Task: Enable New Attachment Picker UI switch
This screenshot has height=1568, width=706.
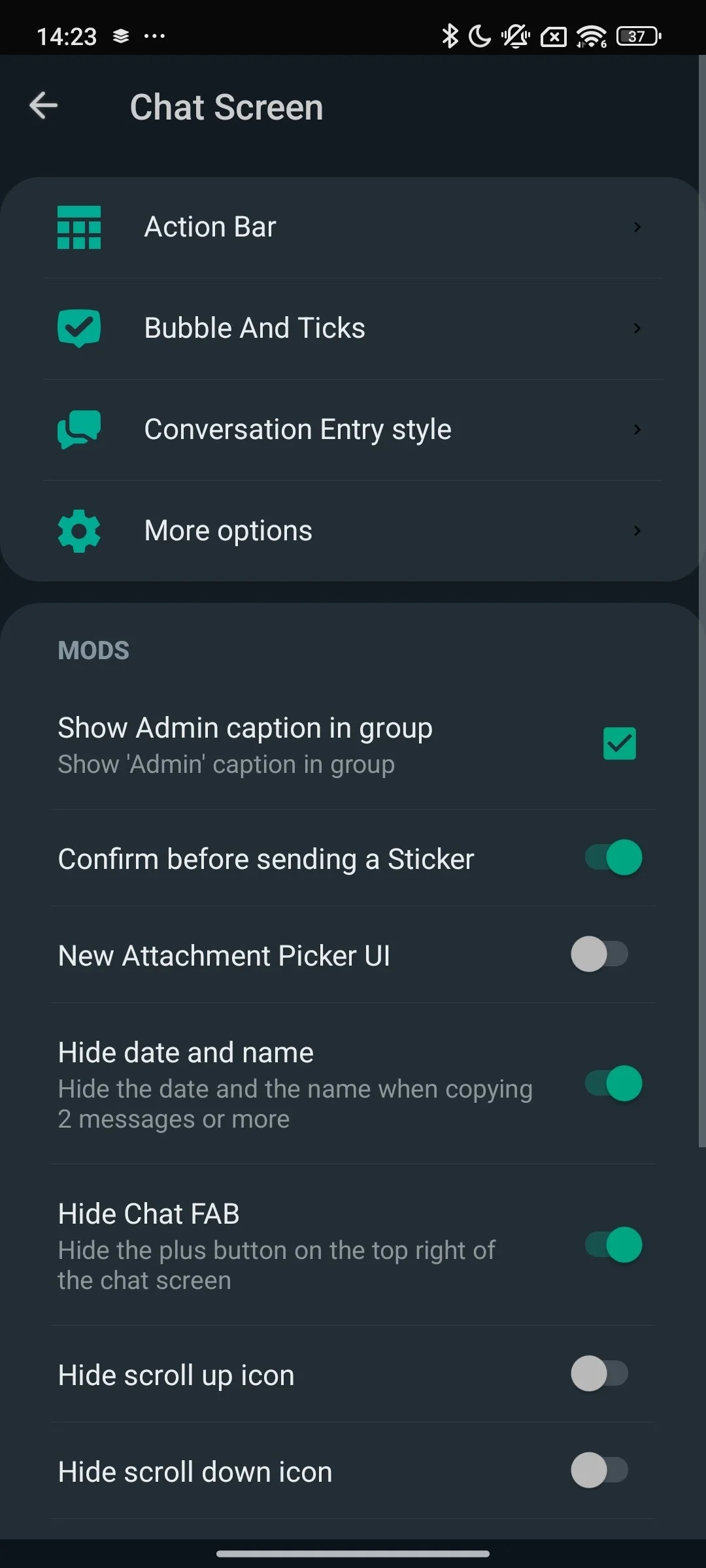Action: coord(599,954)
